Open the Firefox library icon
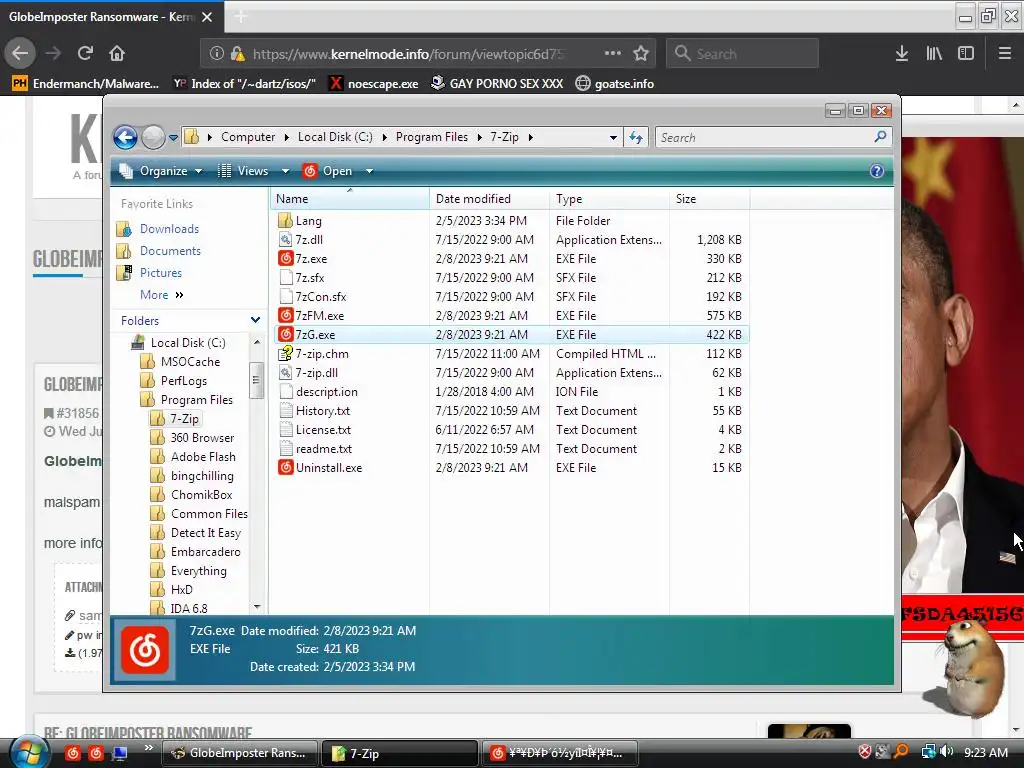1024x768 pixels. [x=934, y=53]
